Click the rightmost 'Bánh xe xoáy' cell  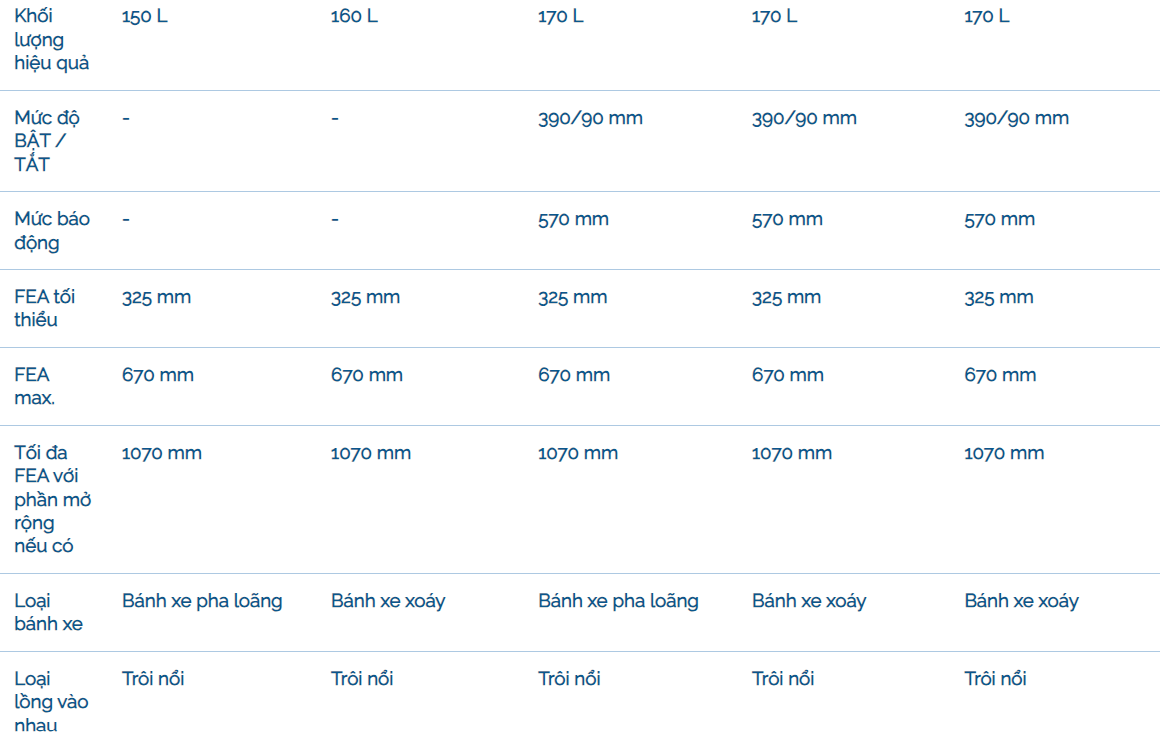point(1021,601)
